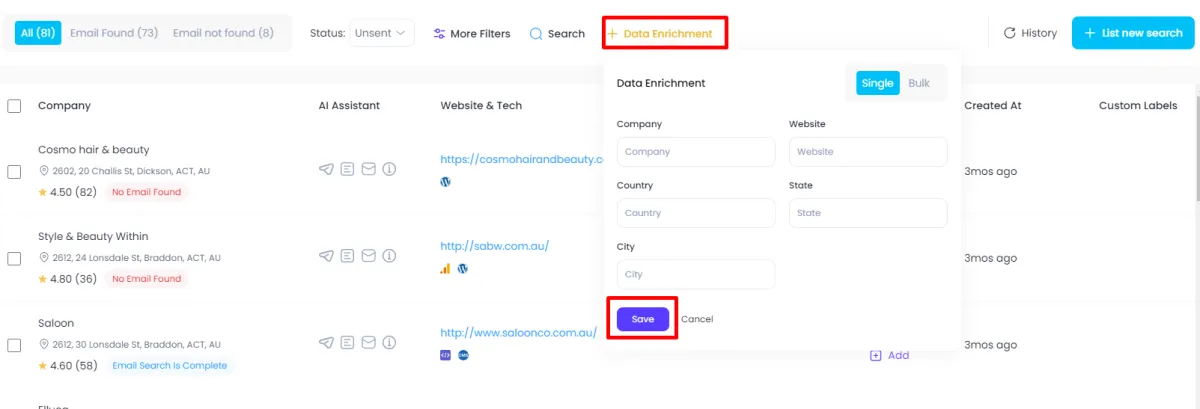Focus the Company input field
1200x409 pixels.
click(696, 152)
